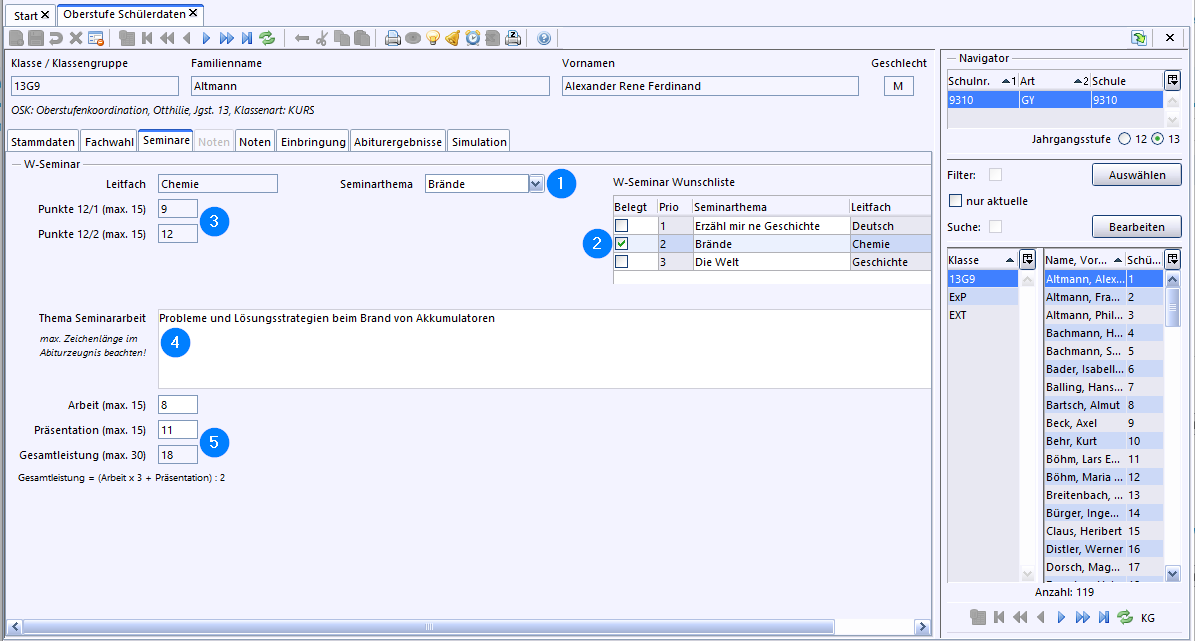Screen dimensions: 1195x641
Task: Open column chooser of Name list
Action: tap(1172, 259)
